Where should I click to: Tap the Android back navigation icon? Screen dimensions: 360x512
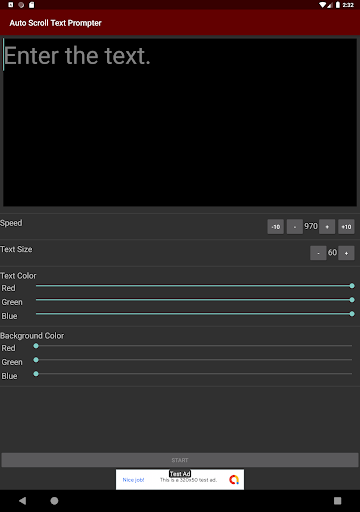click(x=22, y=501)
